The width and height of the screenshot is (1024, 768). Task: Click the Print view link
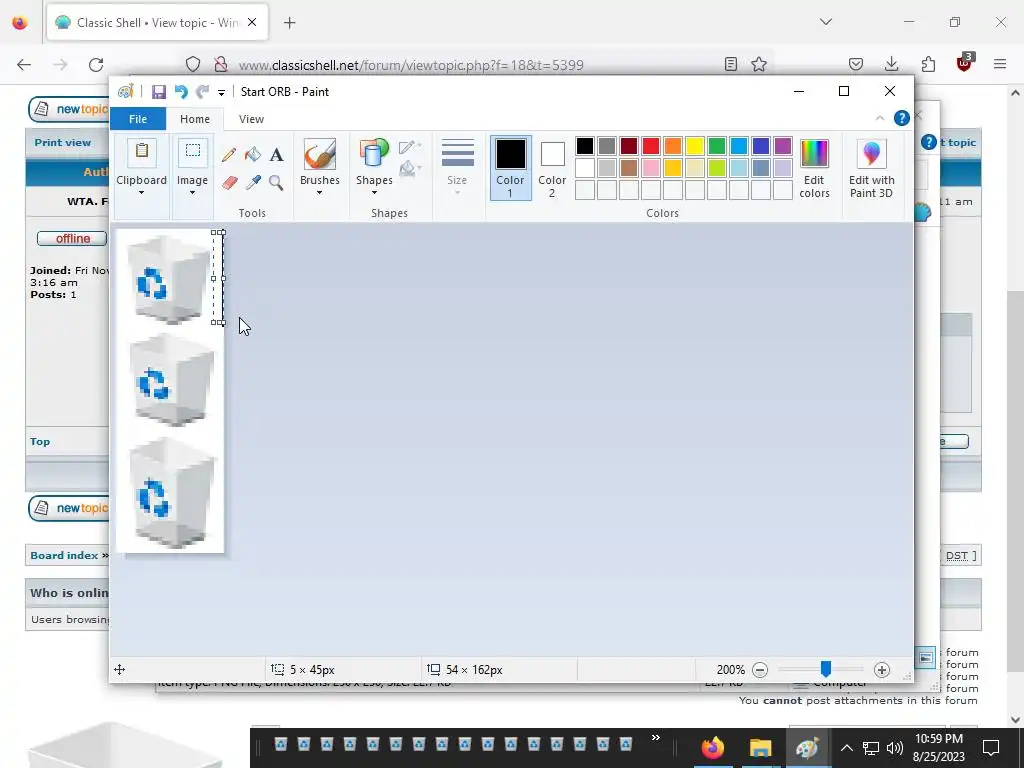click(x=63, y=142)
